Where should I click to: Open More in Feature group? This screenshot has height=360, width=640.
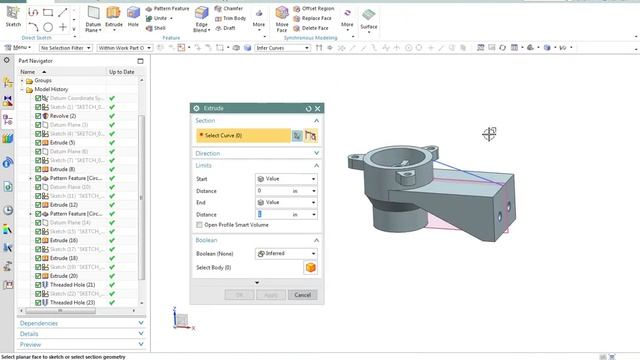click(x=259, y=19)
